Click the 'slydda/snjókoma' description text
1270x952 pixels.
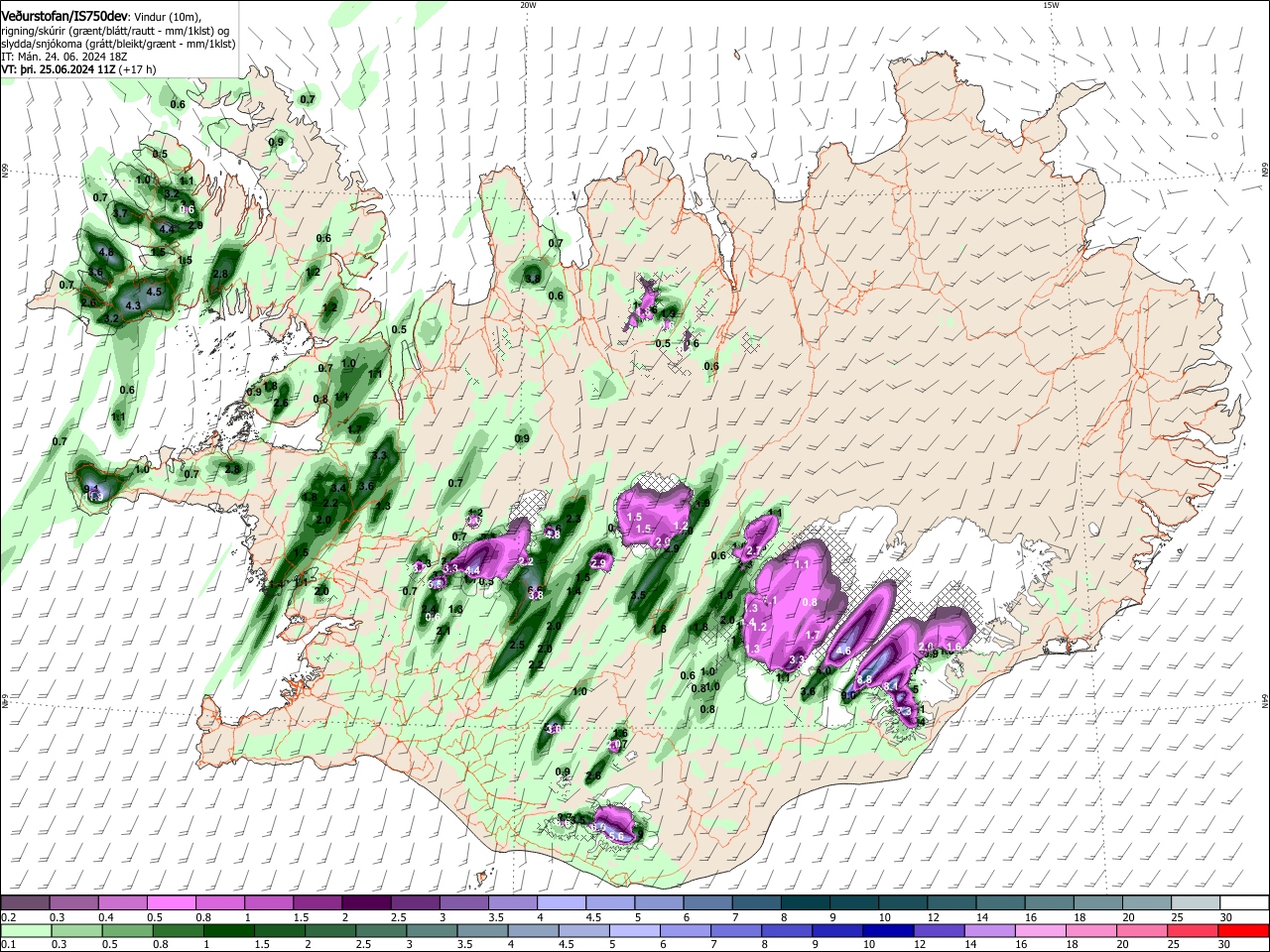point(40,44)
